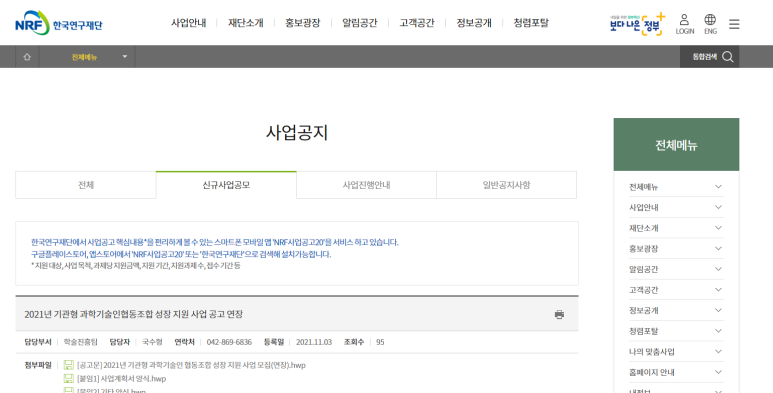Click the view count value 95
The height and width of the screenshot is (393, 773).
click(x=380, y=342)
